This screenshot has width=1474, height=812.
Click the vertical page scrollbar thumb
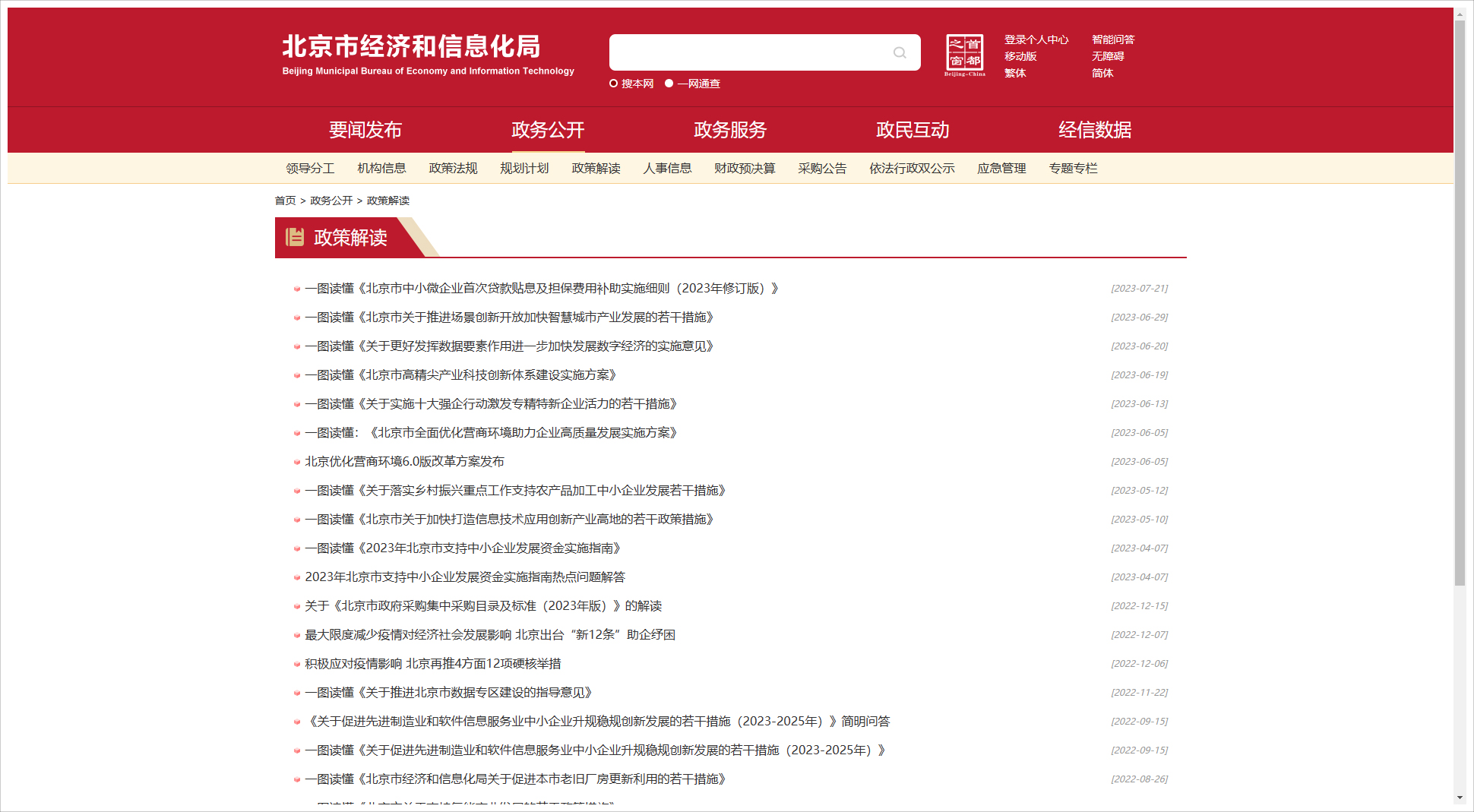(x=1460, y=304)
